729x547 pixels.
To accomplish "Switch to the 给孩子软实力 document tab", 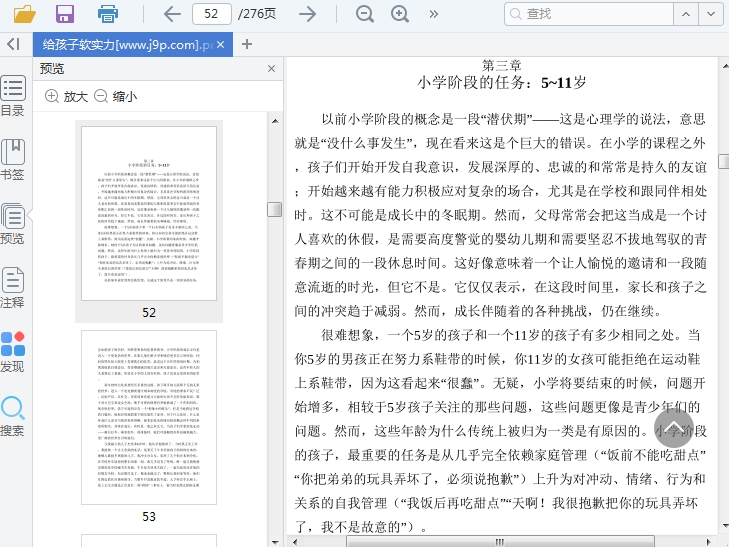I will point(126,45).
